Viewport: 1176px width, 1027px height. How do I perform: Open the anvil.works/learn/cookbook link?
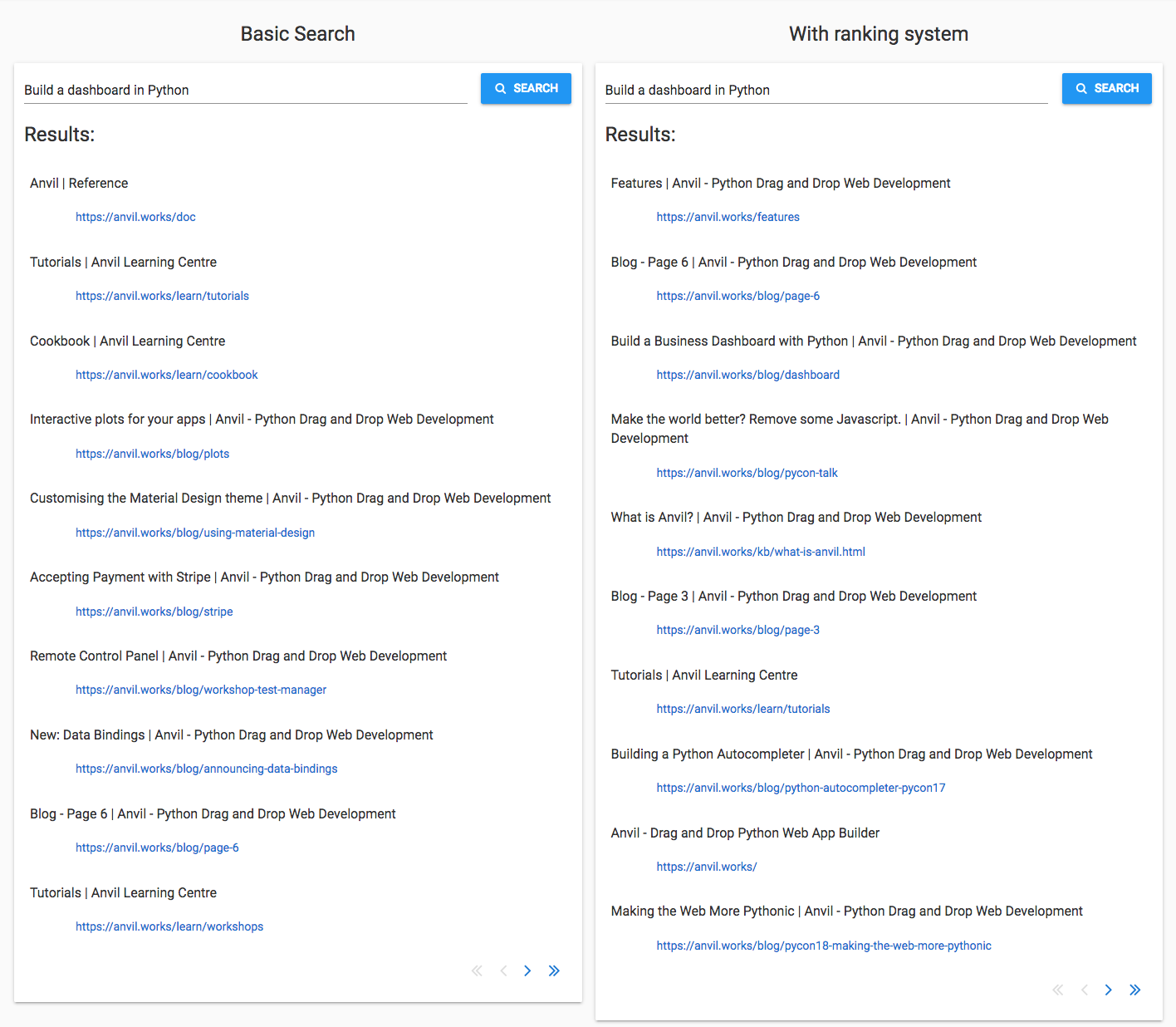(x=166, y=375)
